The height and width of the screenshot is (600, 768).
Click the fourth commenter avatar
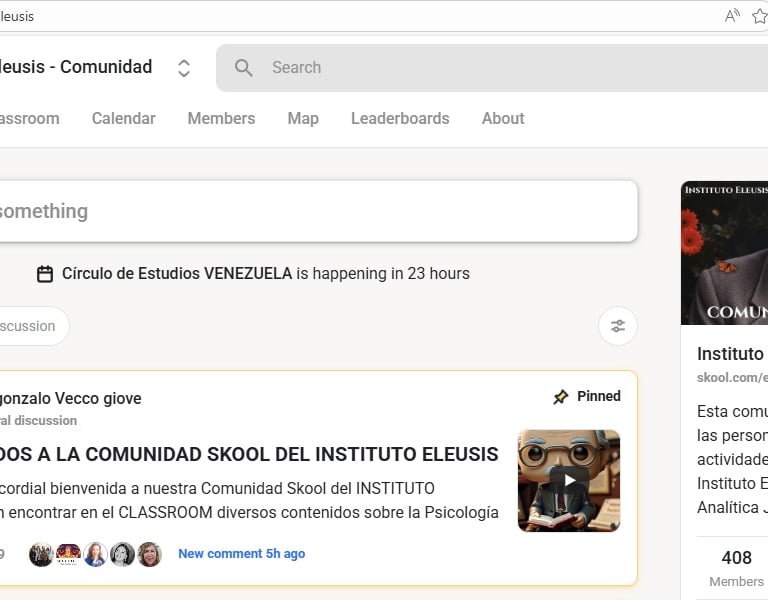click(x=122, y=554)
